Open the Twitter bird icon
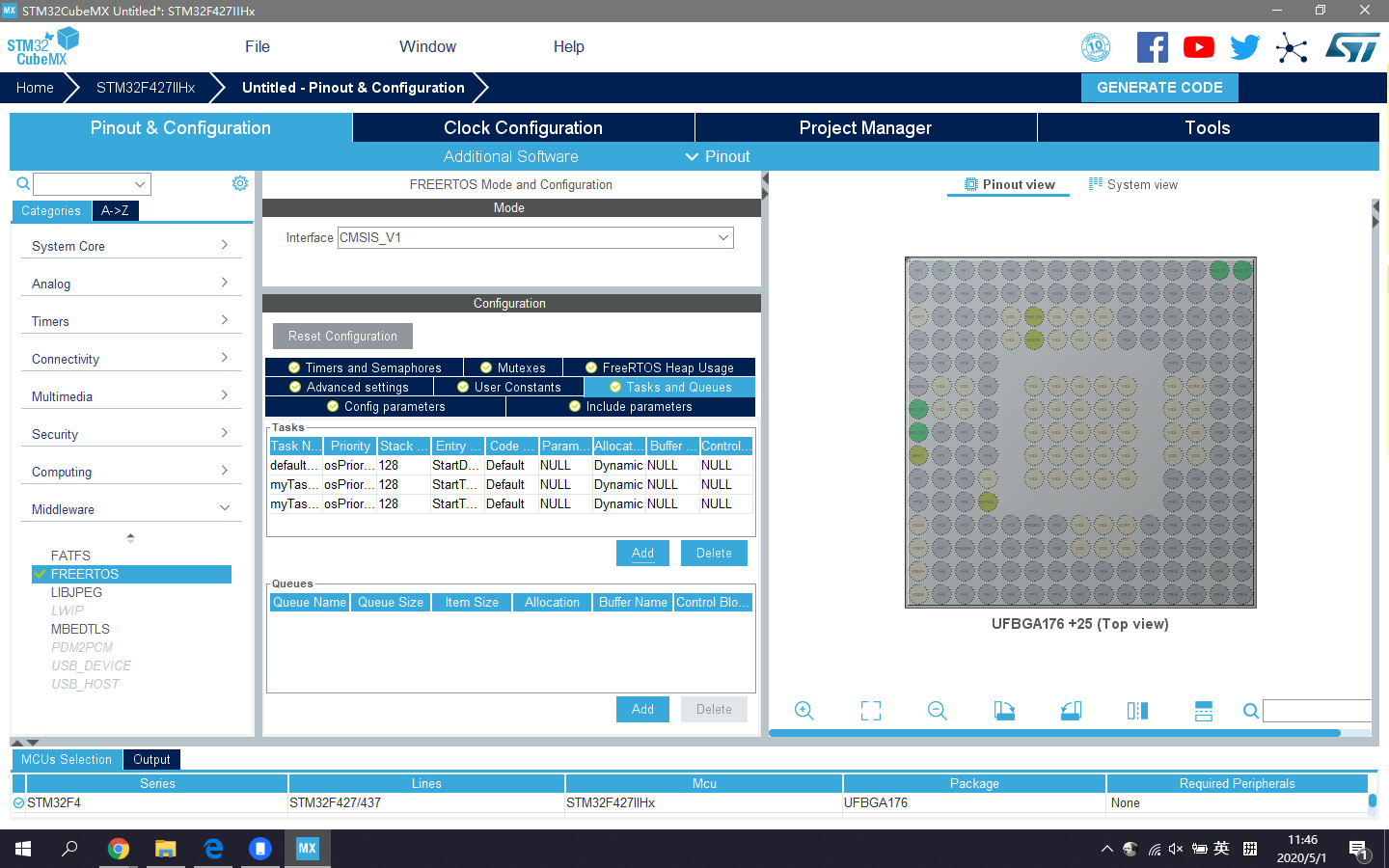 [x=1245, y=47]
